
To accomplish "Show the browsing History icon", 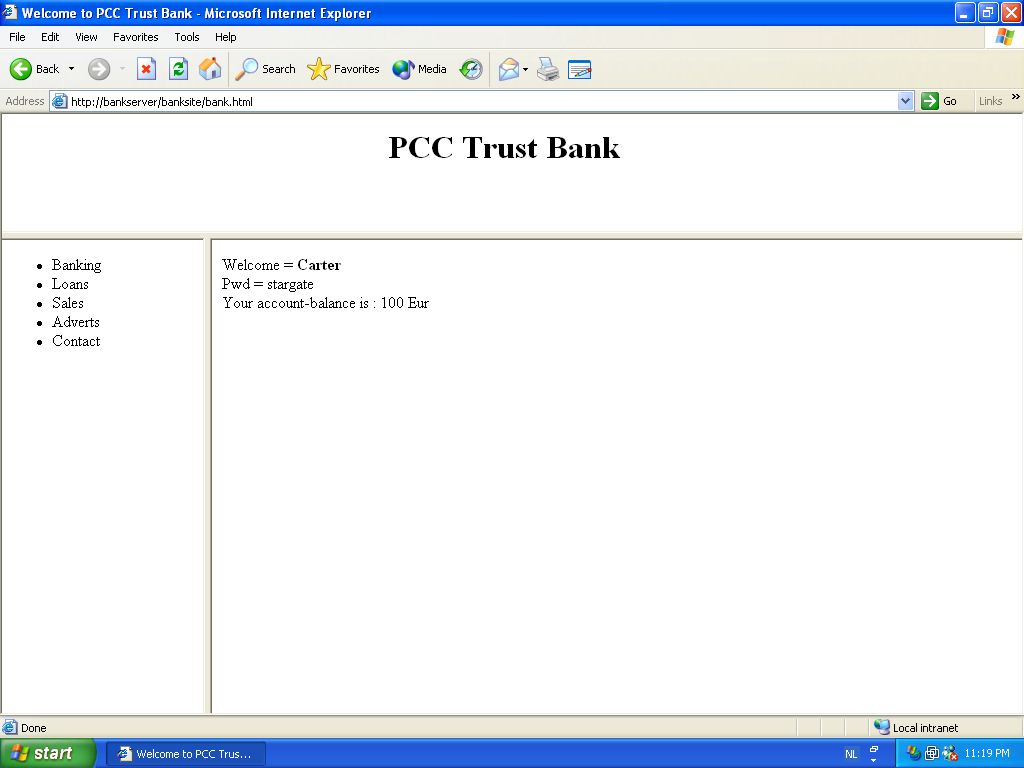I will pyautogui.click(x=471, y=69).
